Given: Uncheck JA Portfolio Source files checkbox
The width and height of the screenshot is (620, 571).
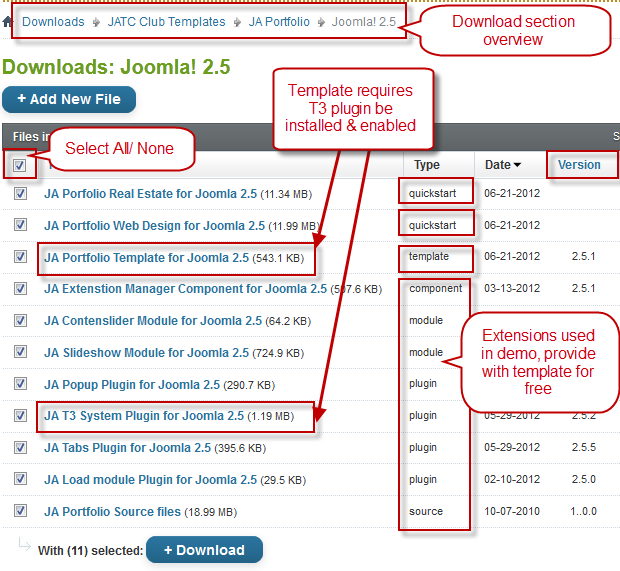Looking at the screenshot, I should tap(20, 510).
